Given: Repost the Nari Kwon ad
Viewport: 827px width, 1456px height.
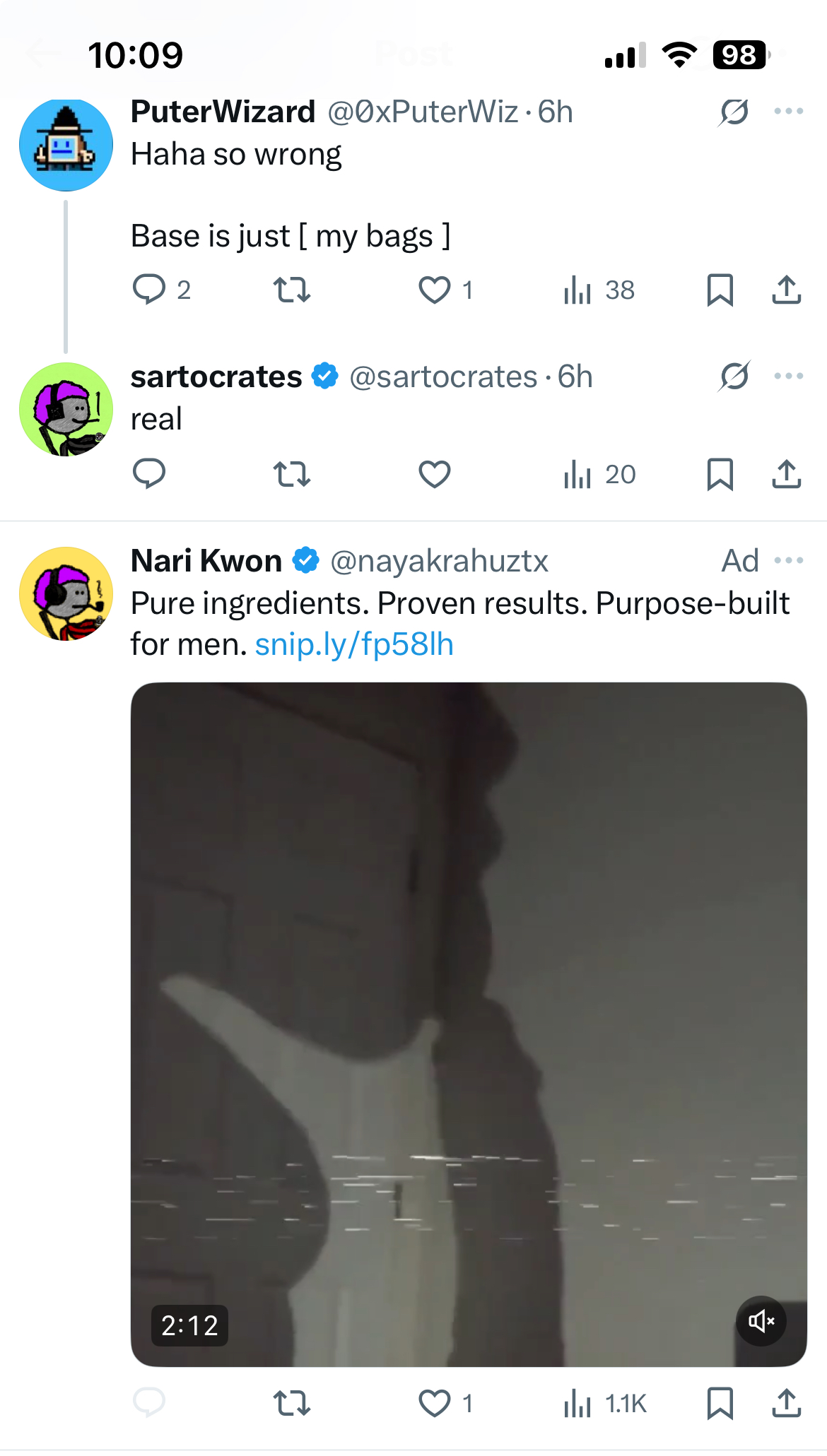Looking at the screenshot, I should pyautogui.click(x=291, y=1403).
